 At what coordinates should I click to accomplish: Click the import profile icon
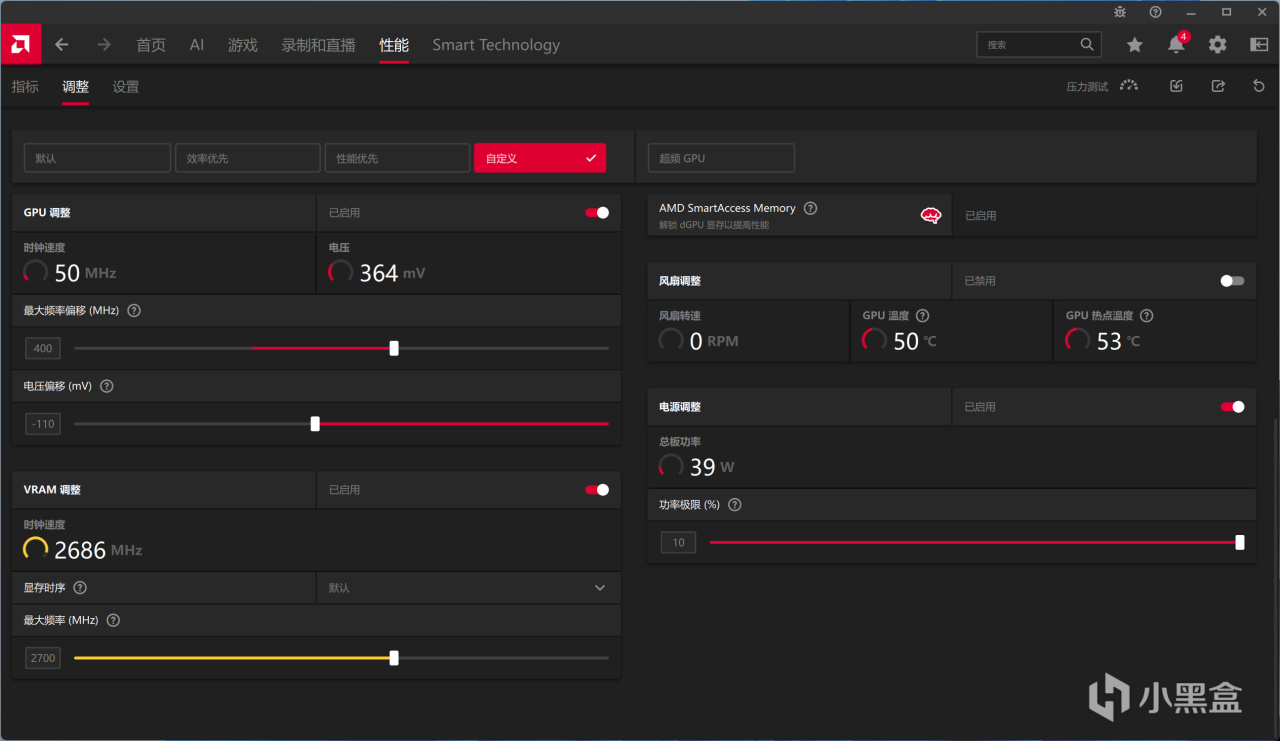[x=1176, y=86]
